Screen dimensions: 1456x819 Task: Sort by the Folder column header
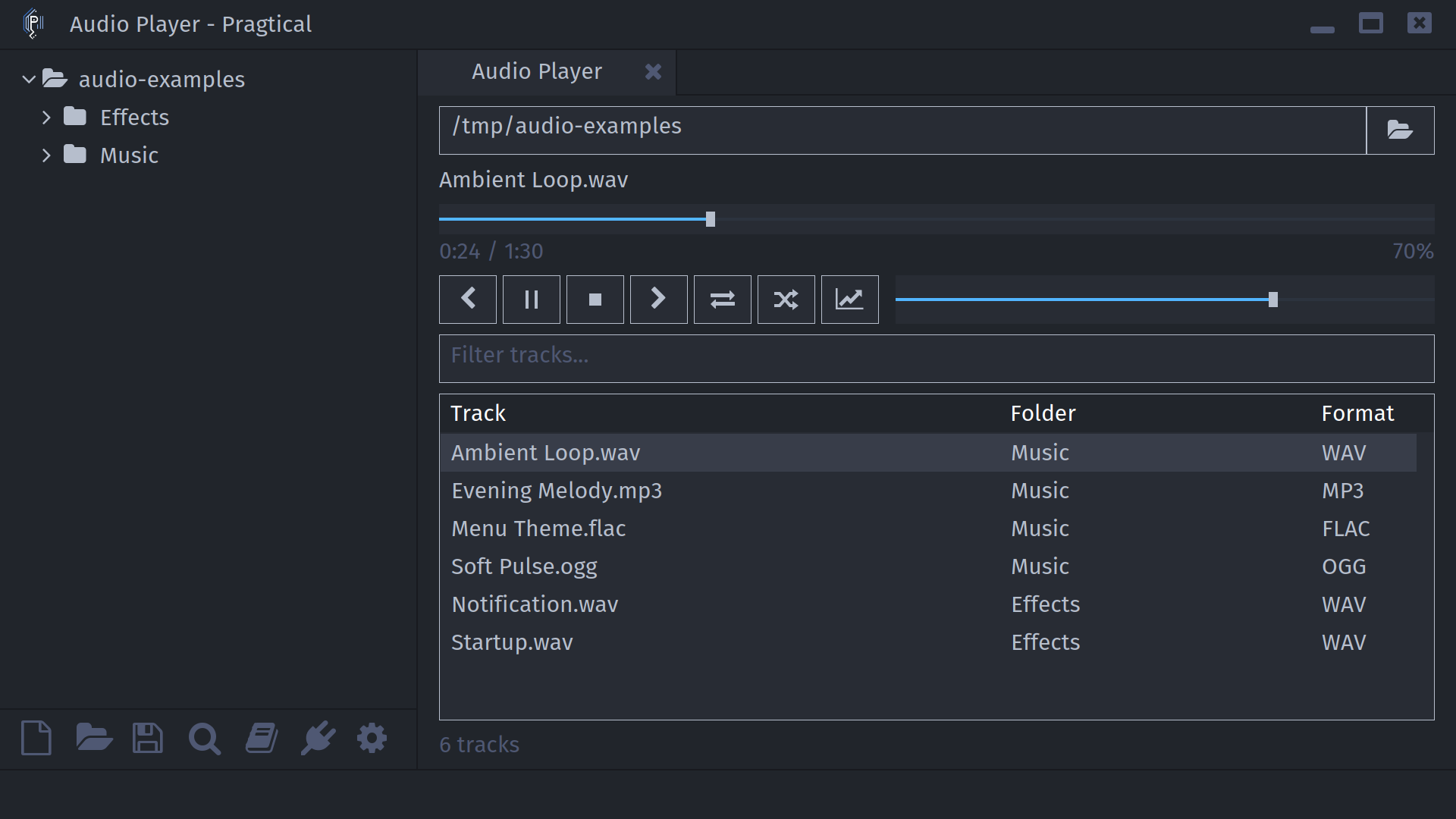click(x=1043, y=413)
